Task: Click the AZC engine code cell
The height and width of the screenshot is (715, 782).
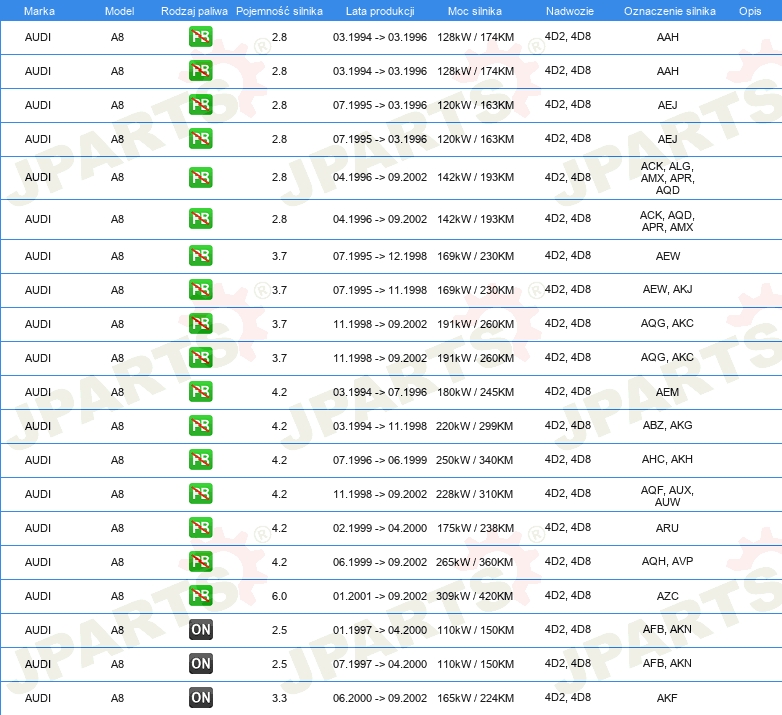Action: pos(667,596)
